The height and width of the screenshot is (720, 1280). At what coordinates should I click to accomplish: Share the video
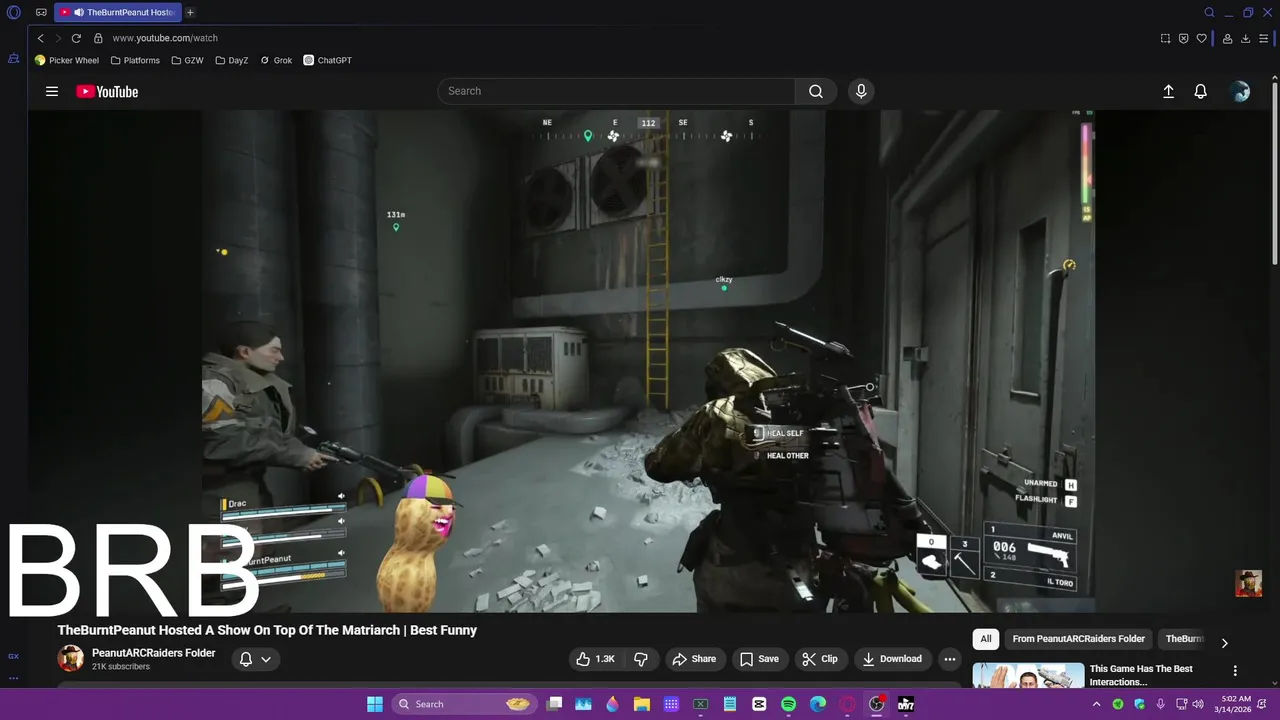click(x=694, y=659)
